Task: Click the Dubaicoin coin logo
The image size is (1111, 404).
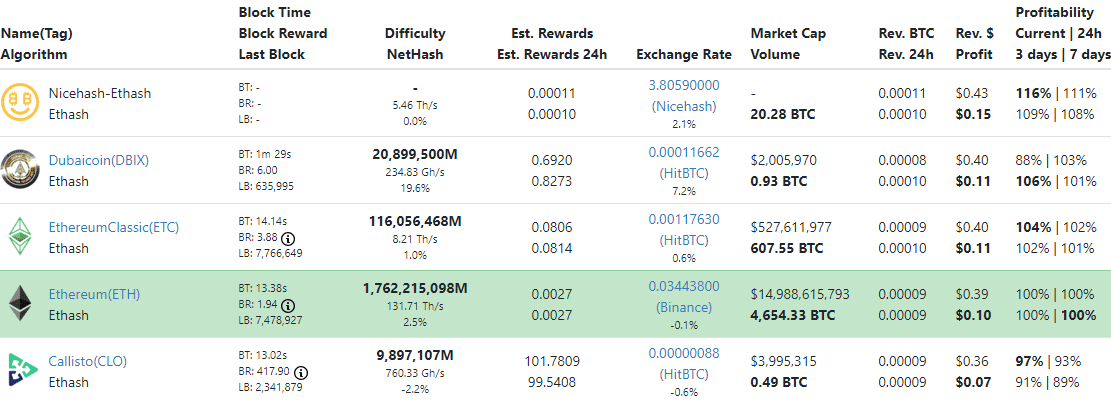Action: click(20, 169)
